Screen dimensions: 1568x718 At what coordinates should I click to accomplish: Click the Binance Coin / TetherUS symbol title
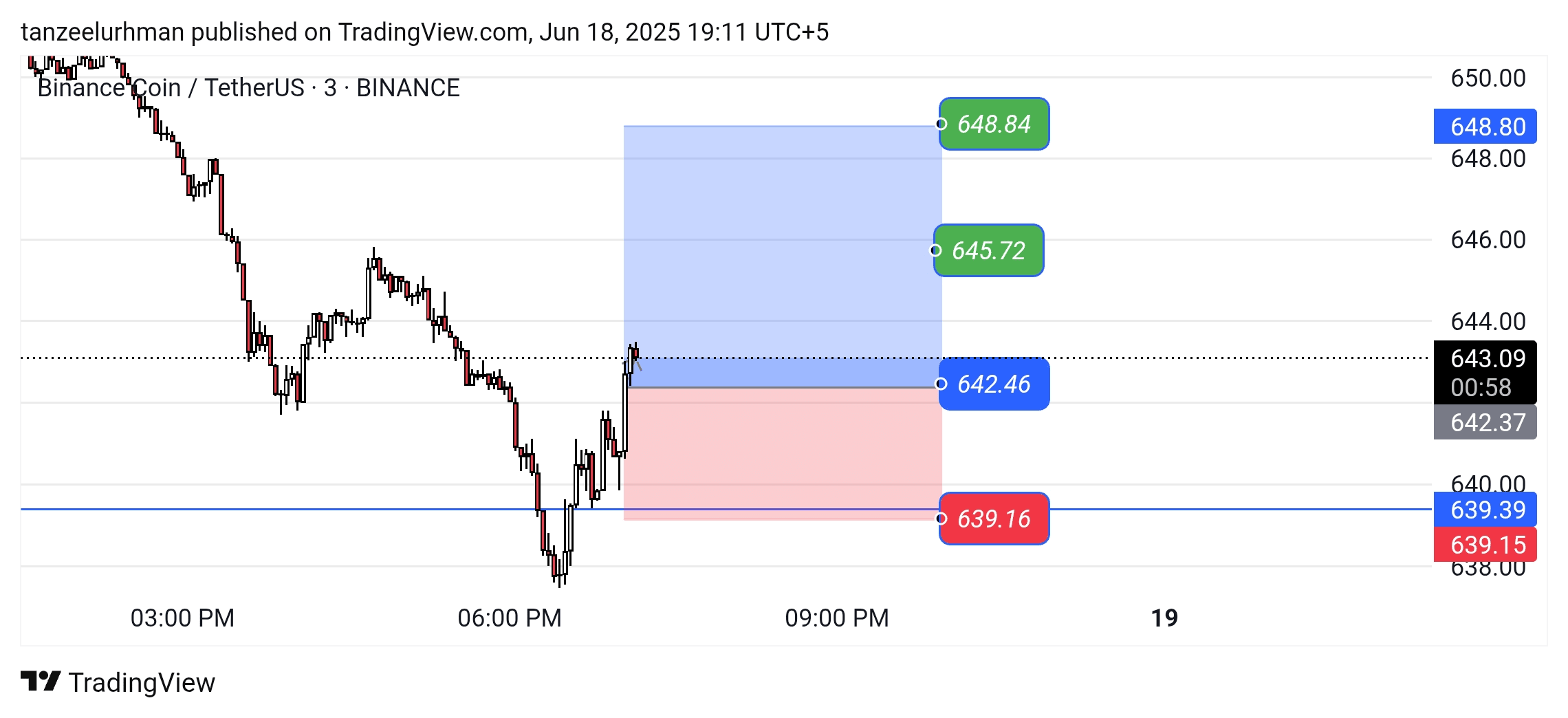248,88
